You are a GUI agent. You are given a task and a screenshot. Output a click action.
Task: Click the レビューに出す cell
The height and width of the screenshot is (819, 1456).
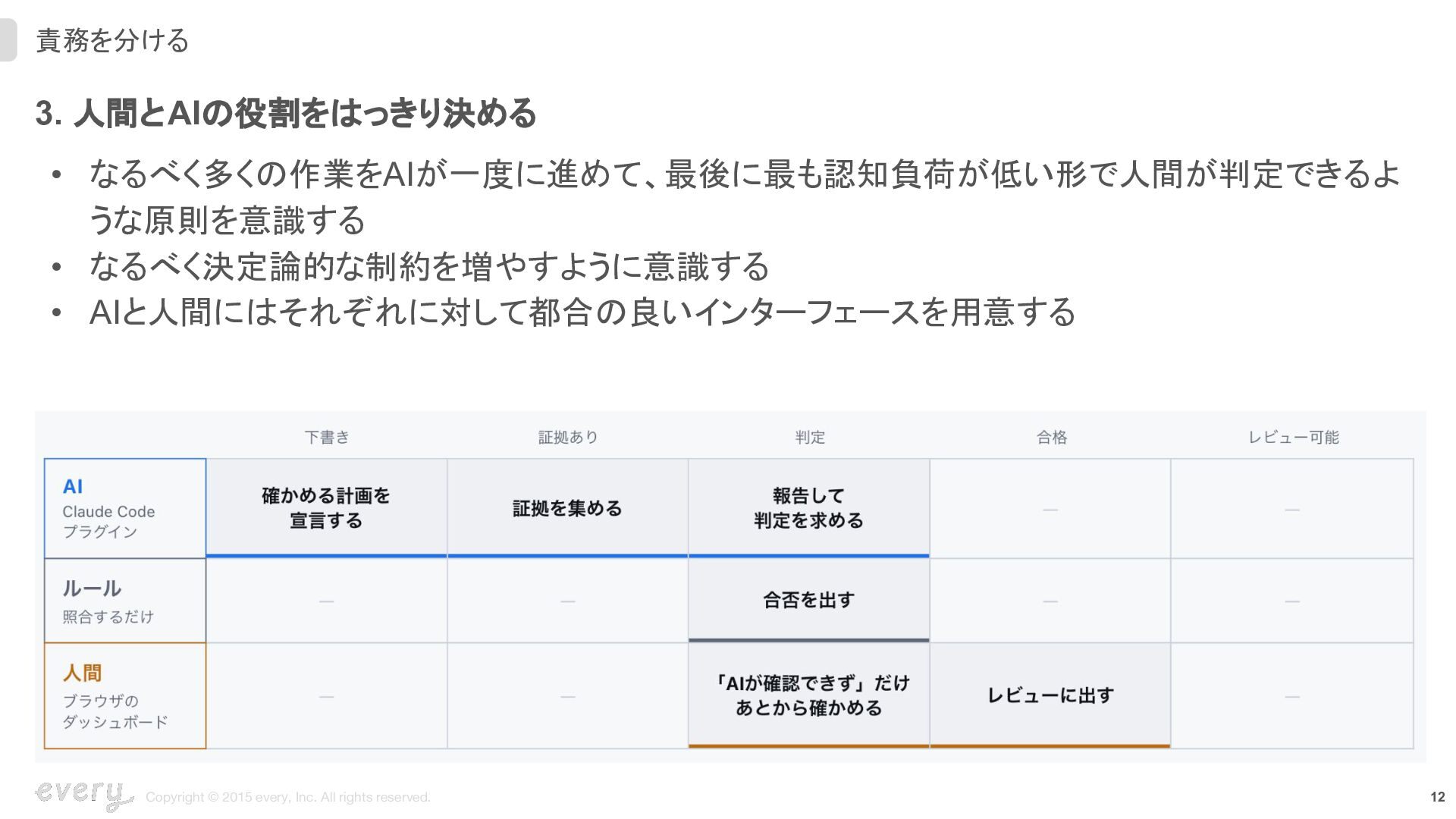click(x=1050, y=695)
